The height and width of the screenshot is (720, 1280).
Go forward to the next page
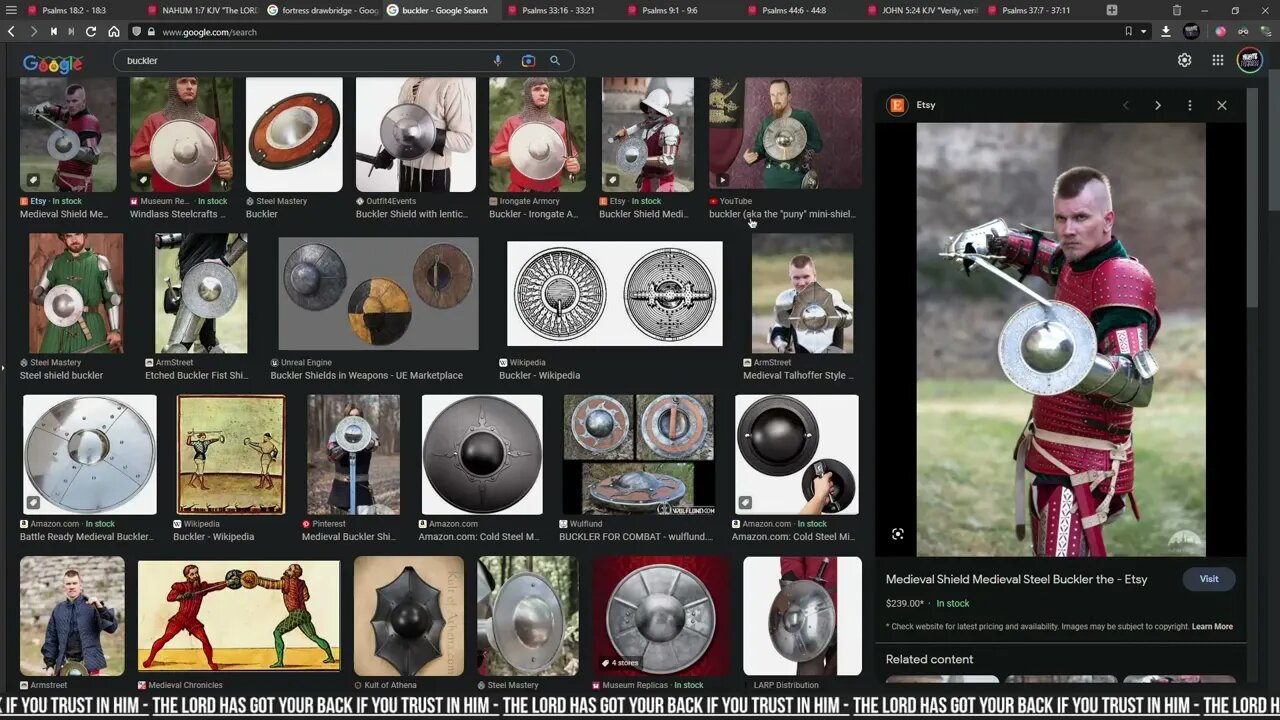click(33, 32)
